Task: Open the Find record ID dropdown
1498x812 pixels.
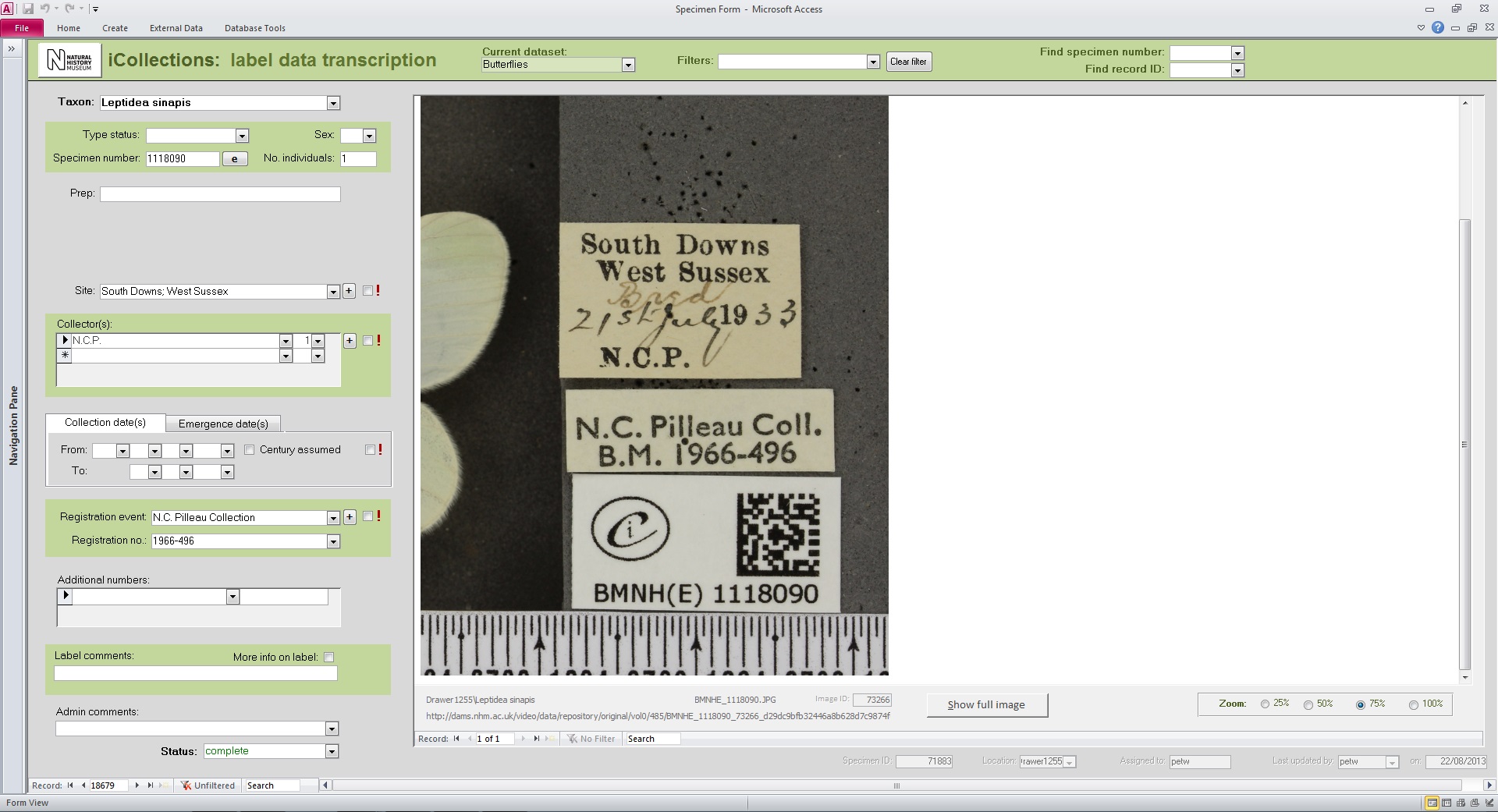Action: pos(1237,70)
